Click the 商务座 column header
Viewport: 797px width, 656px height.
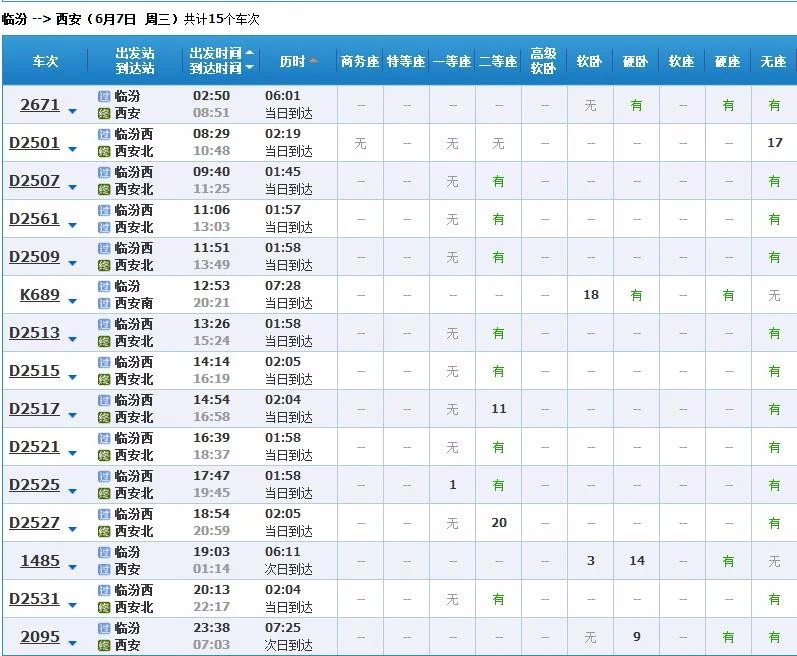point(360,61)
